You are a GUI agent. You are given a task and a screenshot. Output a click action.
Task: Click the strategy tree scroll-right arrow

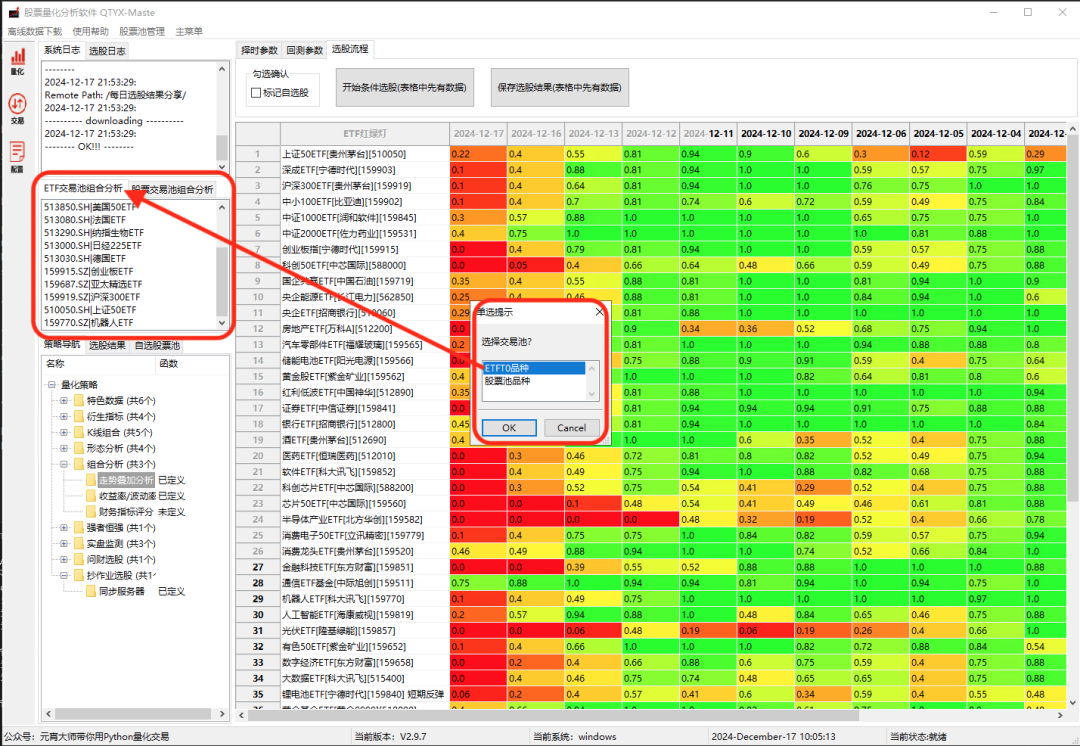(222, 714)
